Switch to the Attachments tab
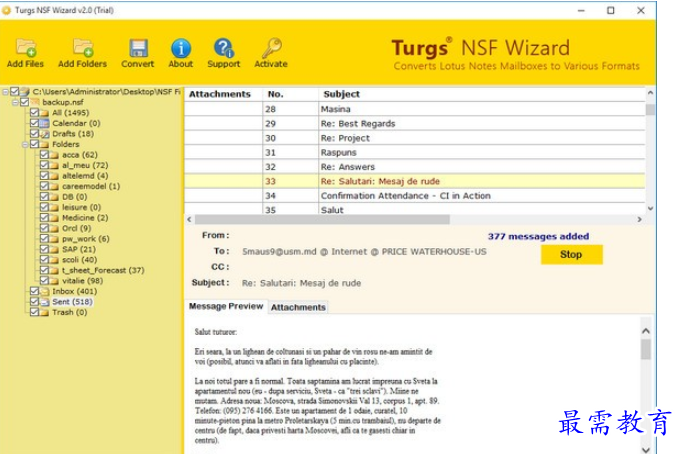This screenshot has width=680, height=454. coord(298,307)
